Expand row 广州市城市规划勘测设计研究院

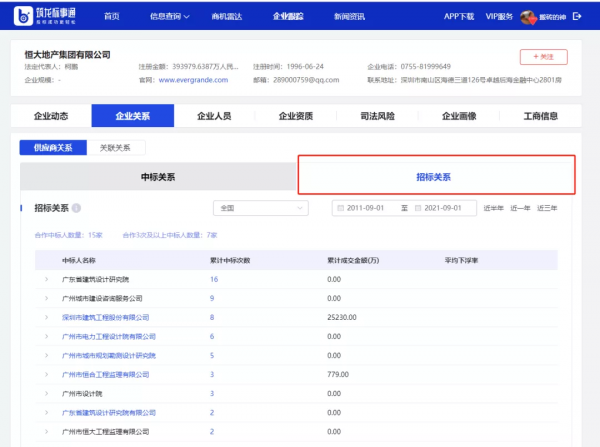[46, 356]
